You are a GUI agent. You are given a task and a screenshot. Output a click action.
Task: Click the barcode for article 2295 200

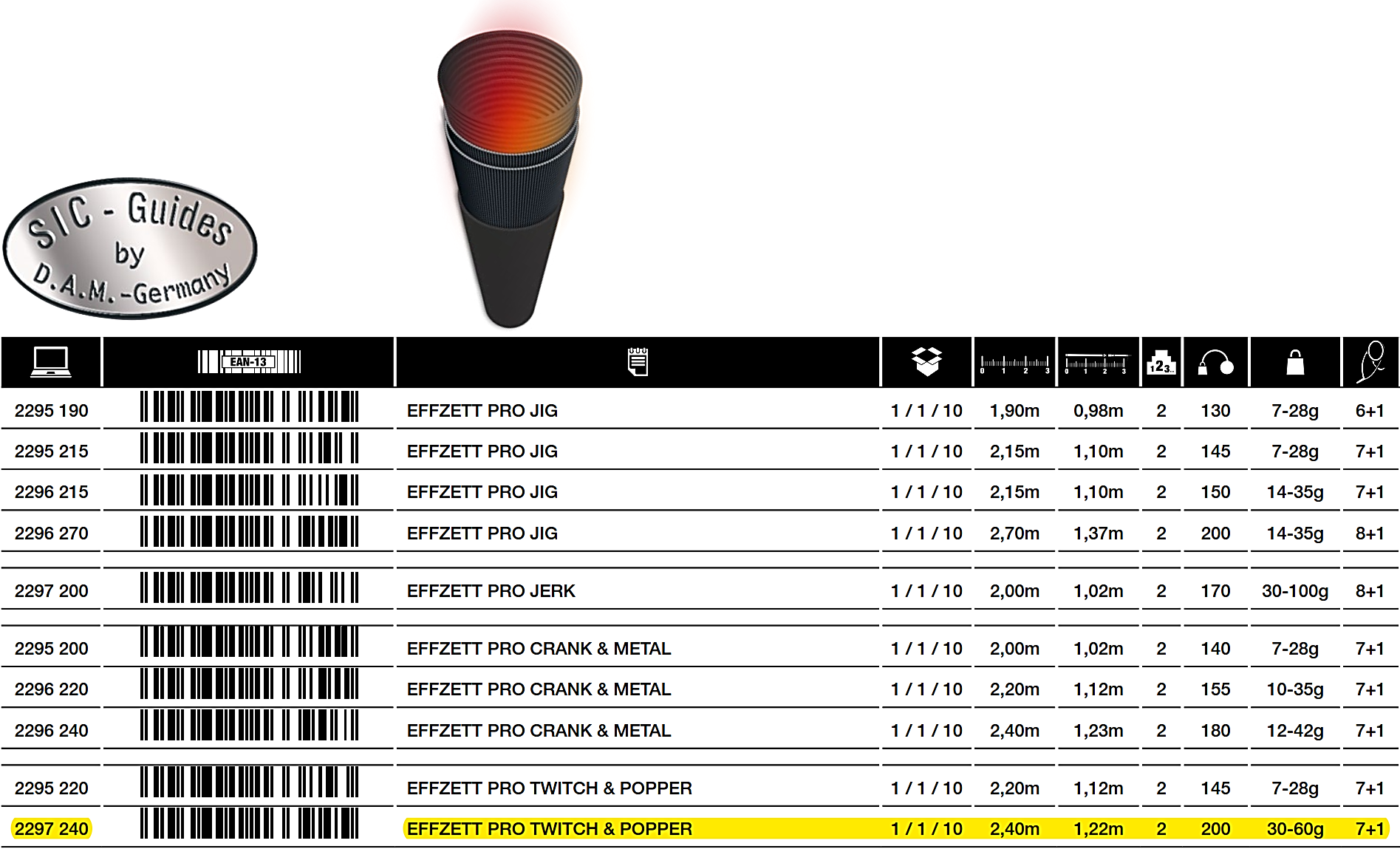(249, 642)
